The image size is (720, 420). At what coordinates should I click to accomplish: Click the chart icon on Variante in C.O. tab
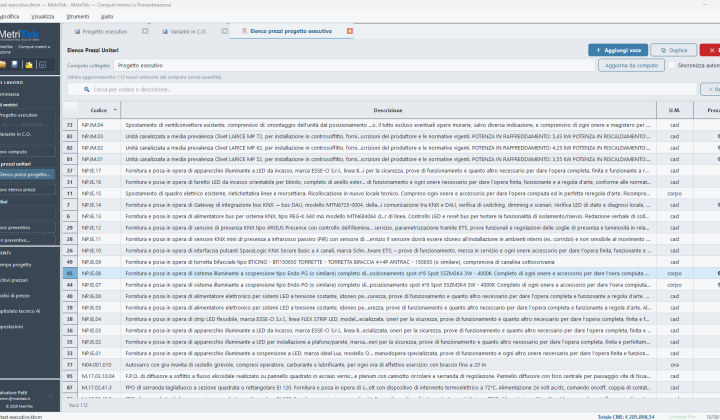coord(164,32)
